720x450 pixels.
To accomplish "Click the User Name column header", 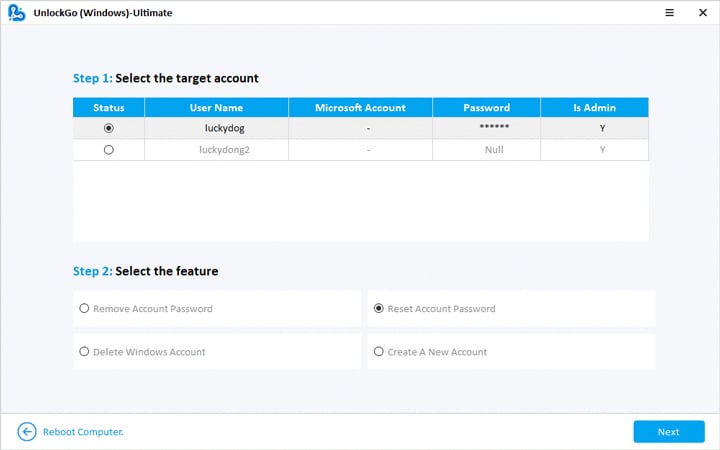I will click(x=216, y=107).
